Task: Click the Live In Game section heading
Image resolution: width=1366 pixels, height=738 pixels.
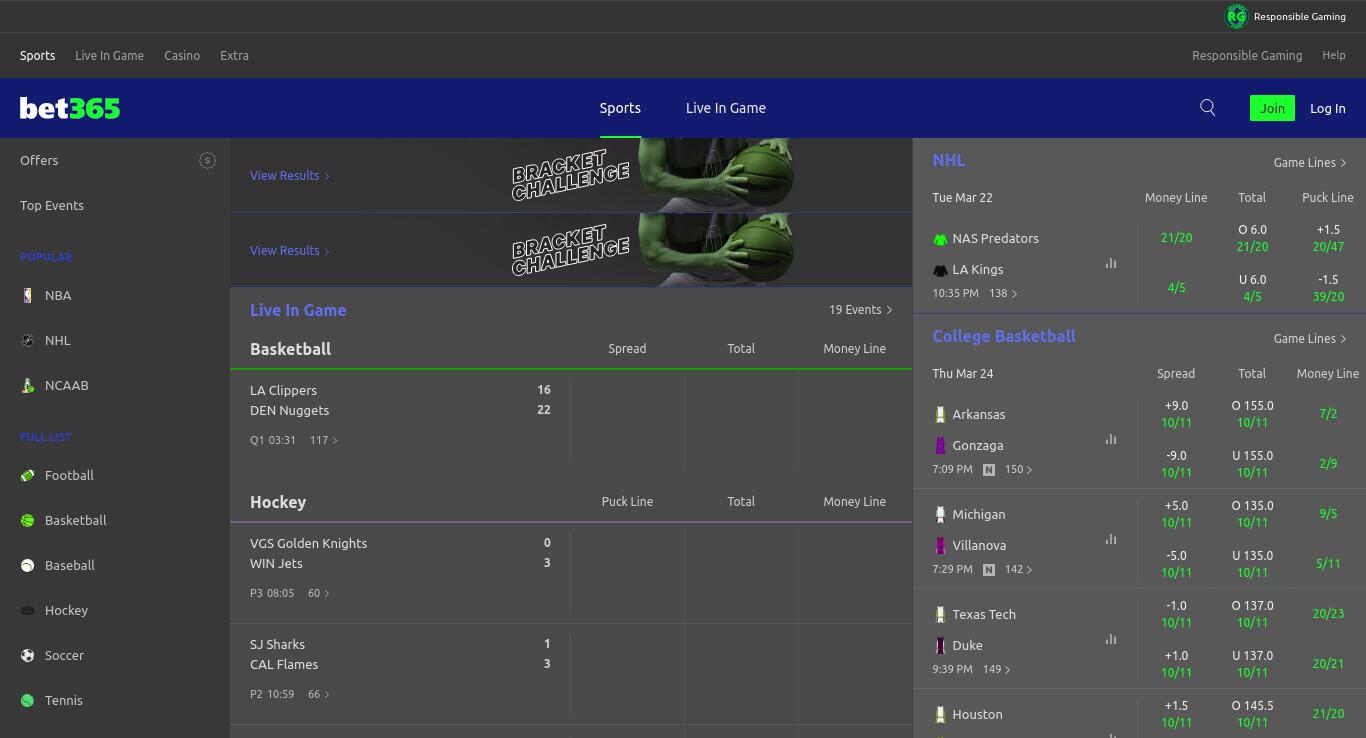Action: click(298, 310)
